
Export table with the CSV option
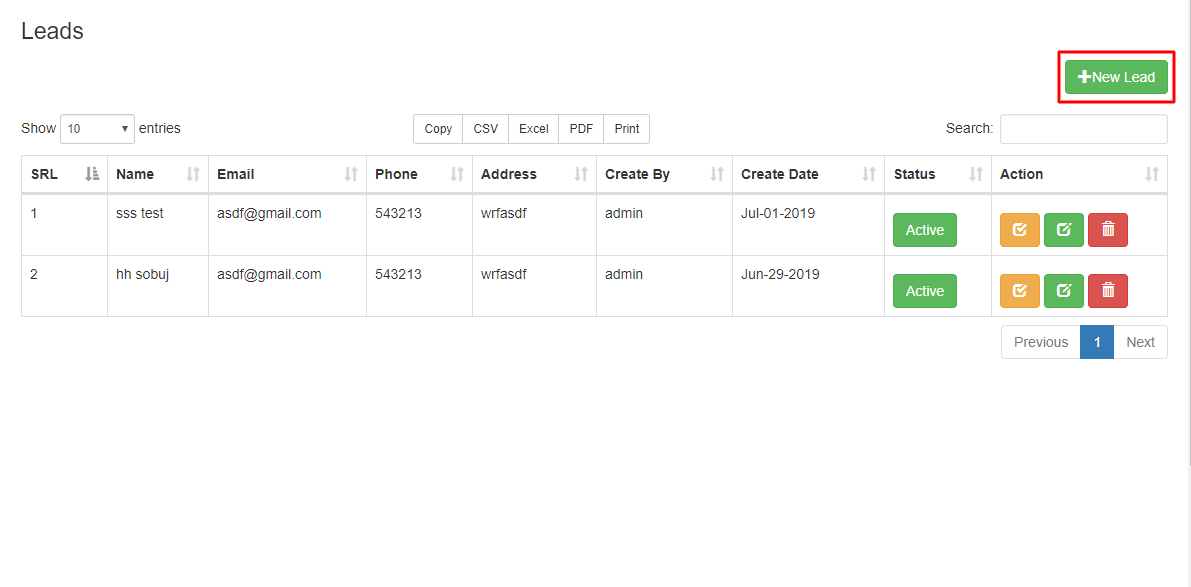click(x=485, y=128)
